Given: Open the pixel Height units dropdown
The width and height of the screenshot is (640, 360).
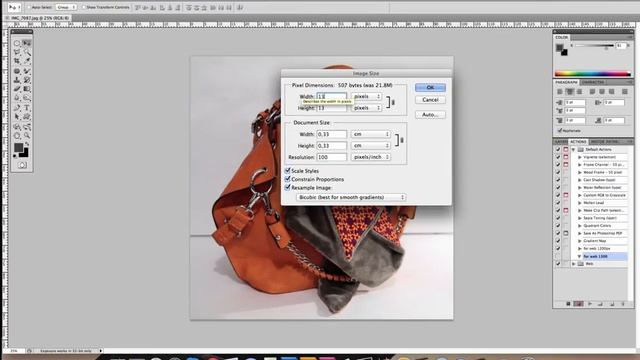Looking at the screenshot, I should 367,108.
